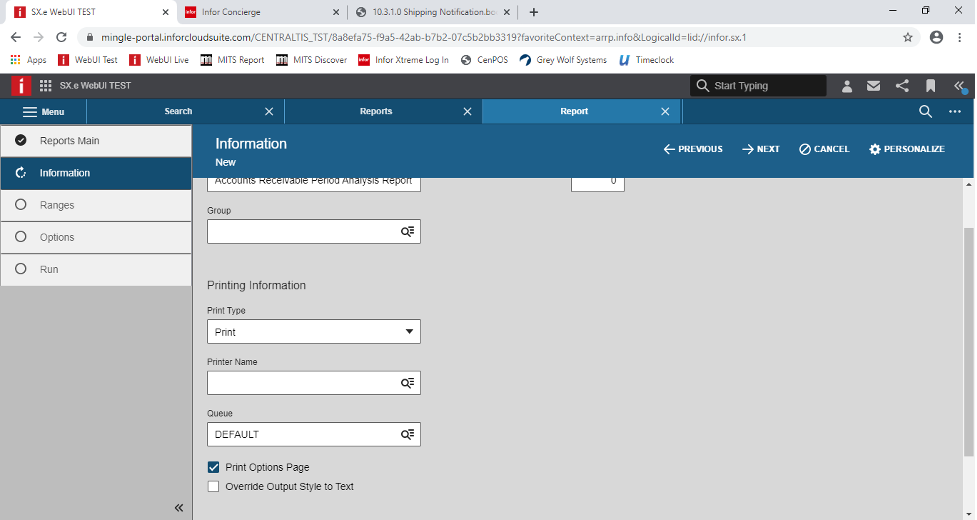
Task: Click the bookmark icon in header
Action: tap(930, 86)
